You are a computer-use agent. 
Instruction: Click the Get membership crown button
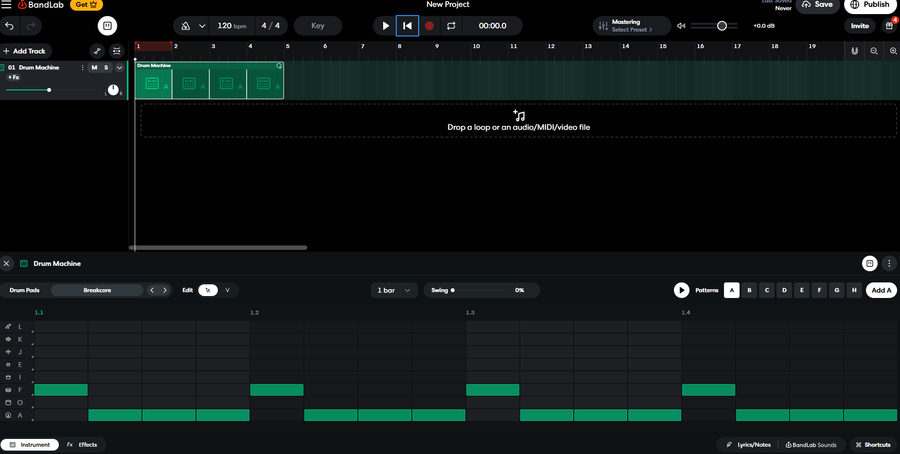point(86,5)
